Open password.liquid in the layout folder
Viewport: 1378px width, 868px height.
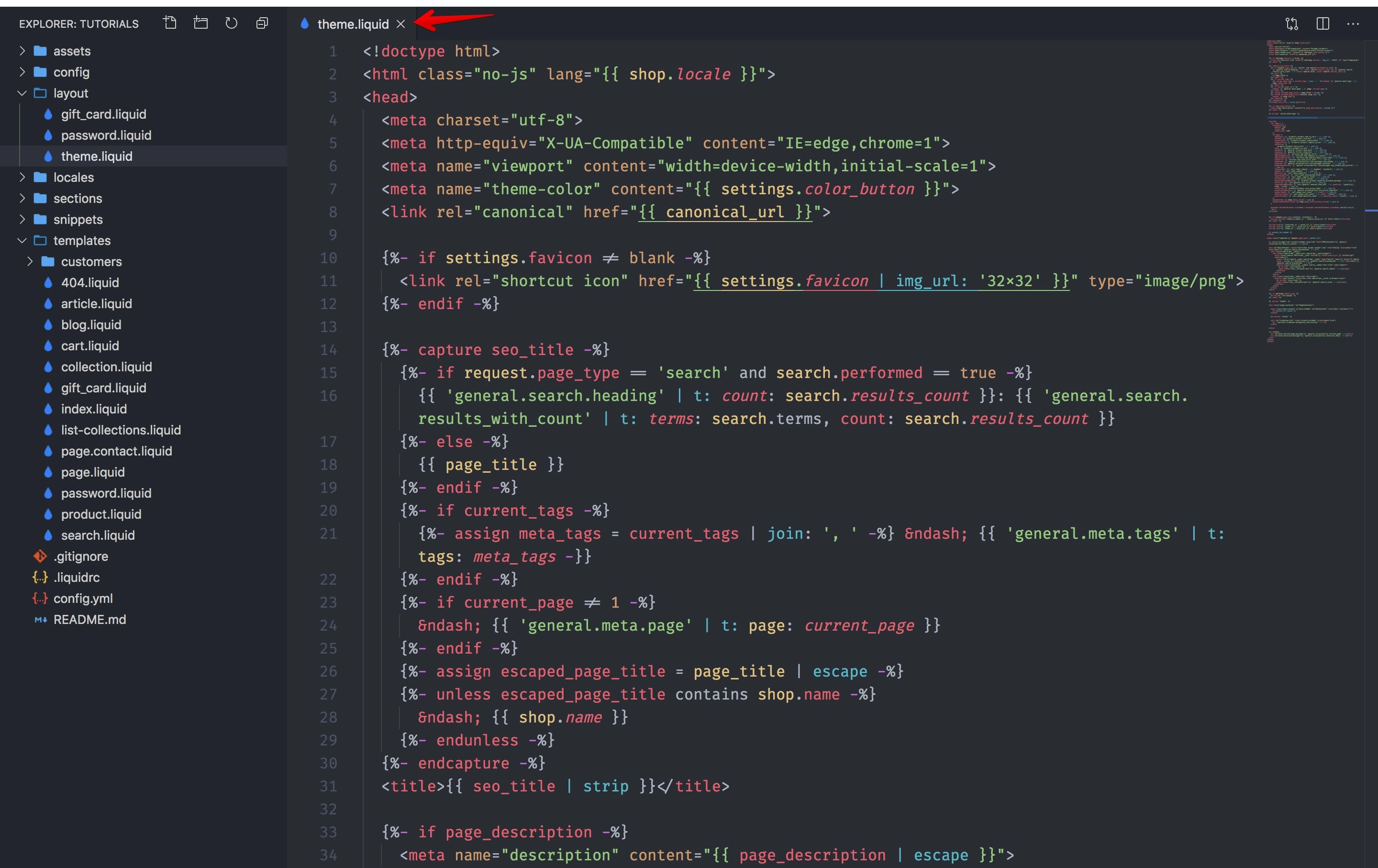coord(143,135)
